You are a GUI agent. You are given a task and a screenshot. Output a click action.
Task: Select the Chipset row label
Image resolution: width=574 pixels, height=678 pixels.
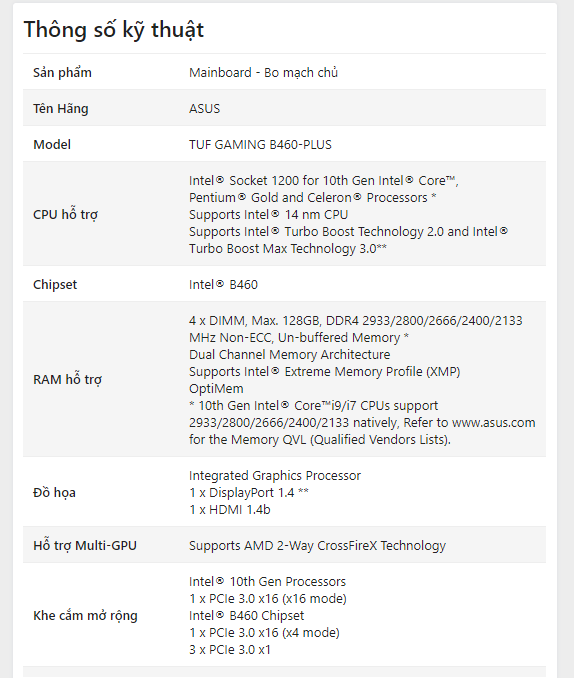(x=55, y=285)
